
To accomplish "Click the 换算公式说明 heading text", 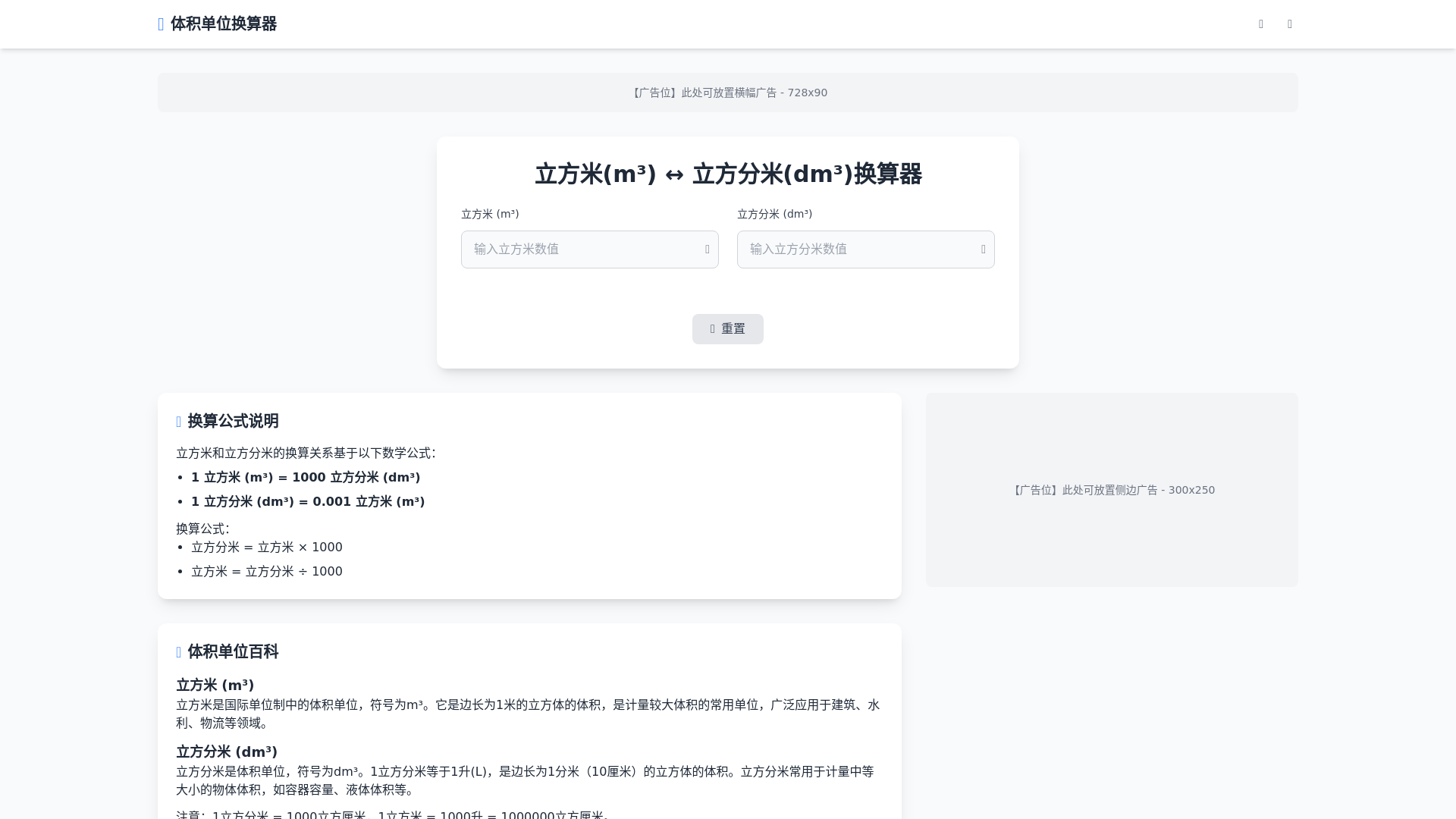I will tap(233, 422).
